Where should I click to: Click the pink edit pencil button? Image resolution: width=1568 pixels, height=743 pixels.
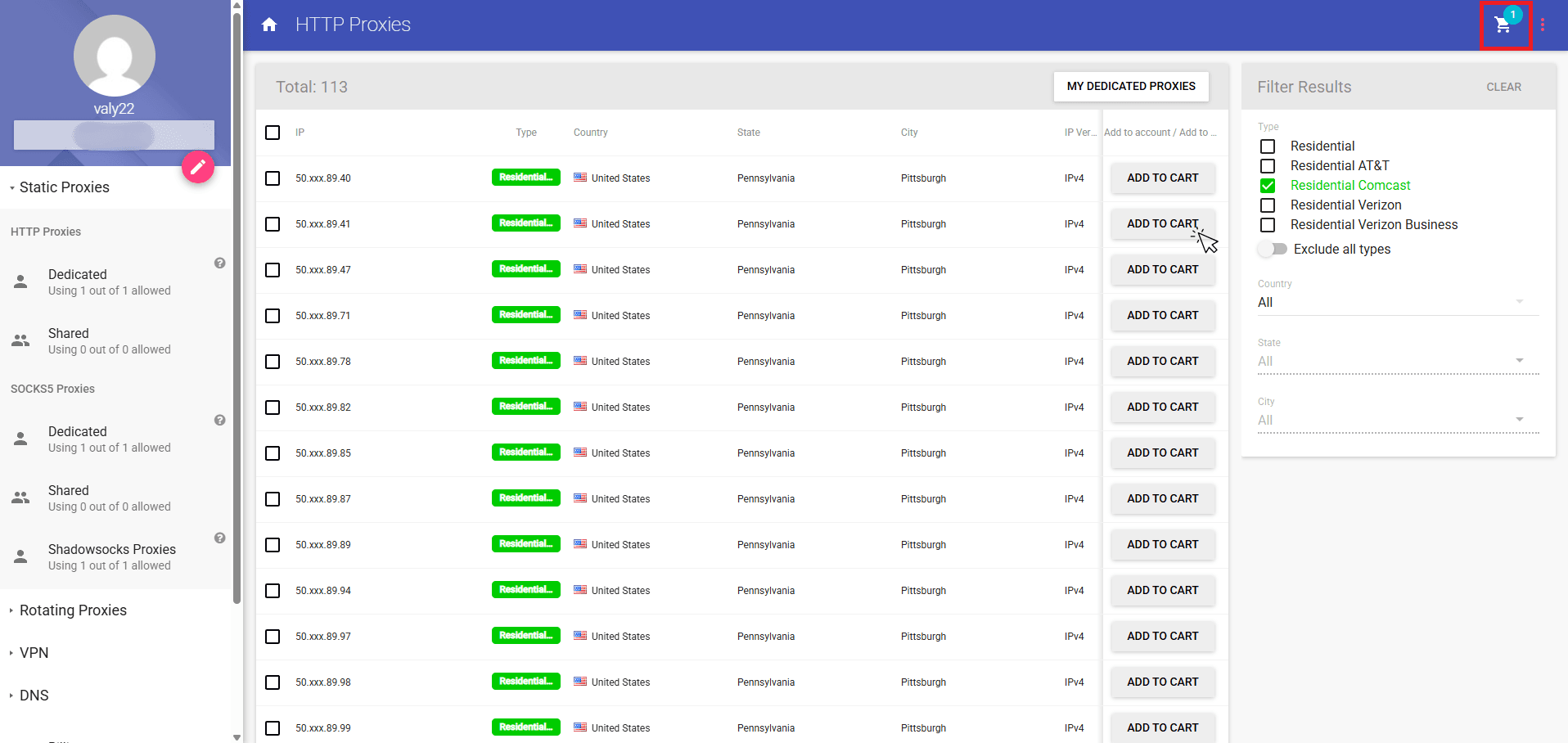(x=197, y=167)
